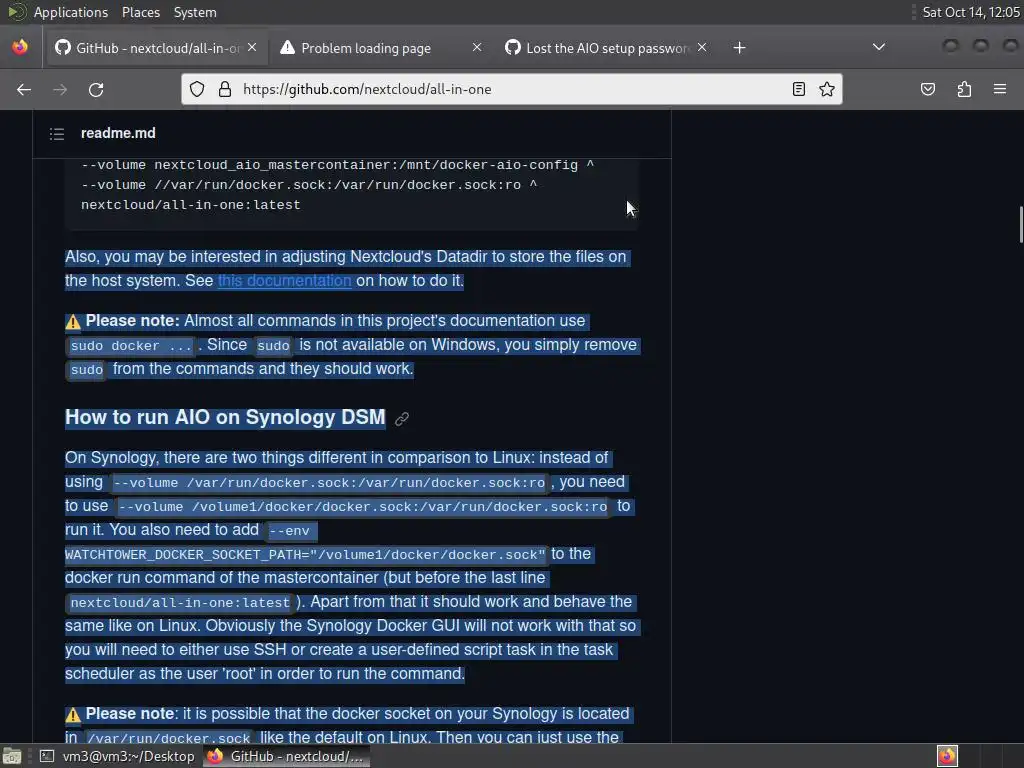Switch to GitHub Firefox taskbar window
This screenshot has height=768, width=1024.
[x=286, y=756]
